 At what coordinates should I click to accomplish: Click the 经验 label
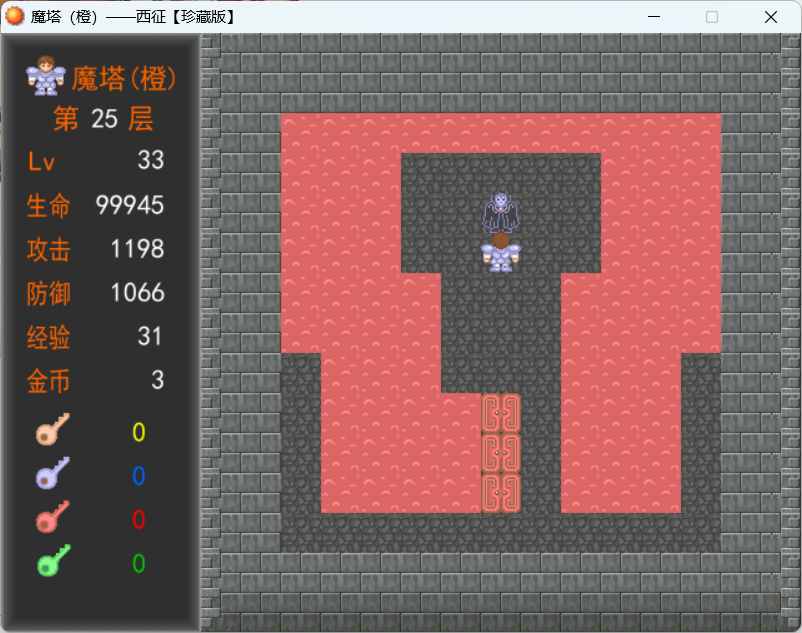coord(49,337)
